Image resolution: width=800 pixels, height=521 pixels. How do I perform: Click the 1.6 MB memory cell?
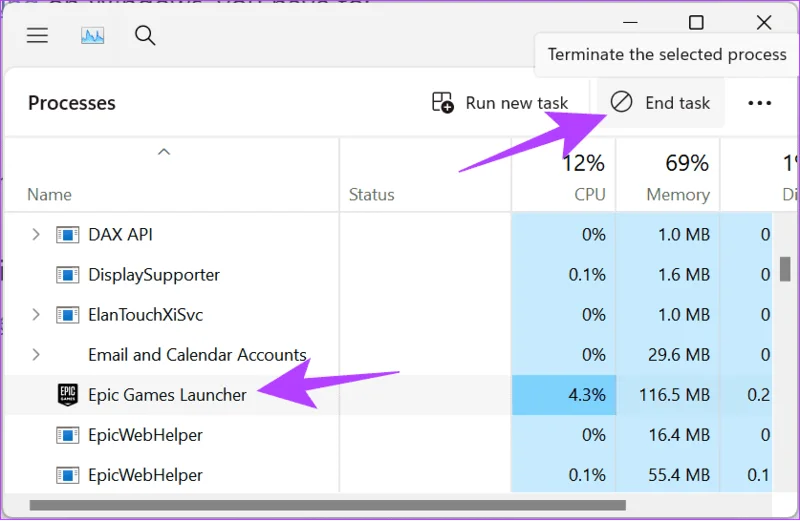coord(668,275)
